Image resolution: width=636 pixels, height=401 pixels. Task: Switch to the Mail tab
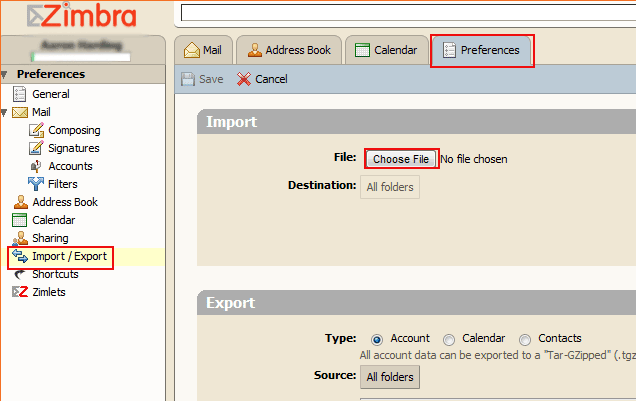203,50
